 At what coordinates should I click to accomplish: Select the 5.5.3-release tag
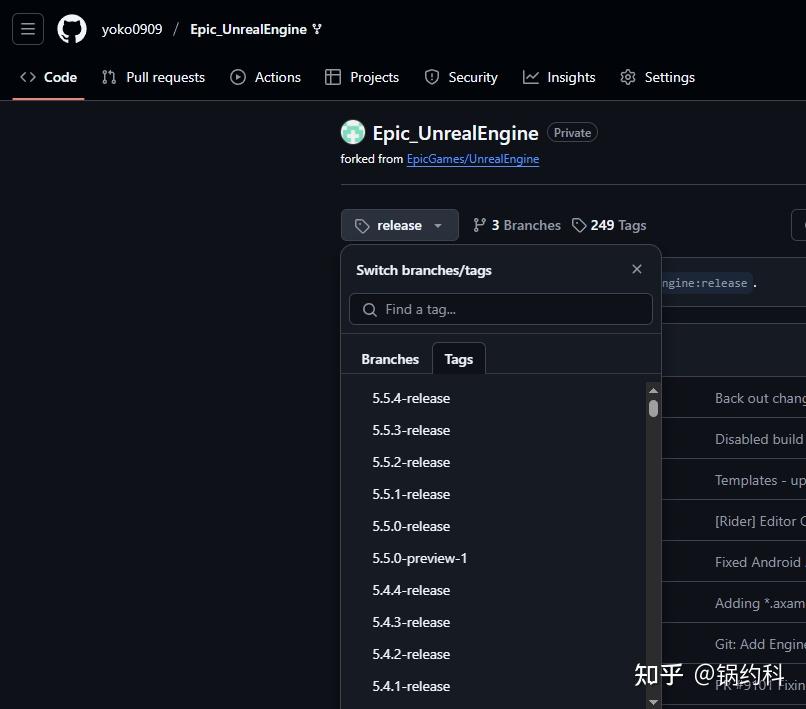(411, 430)
